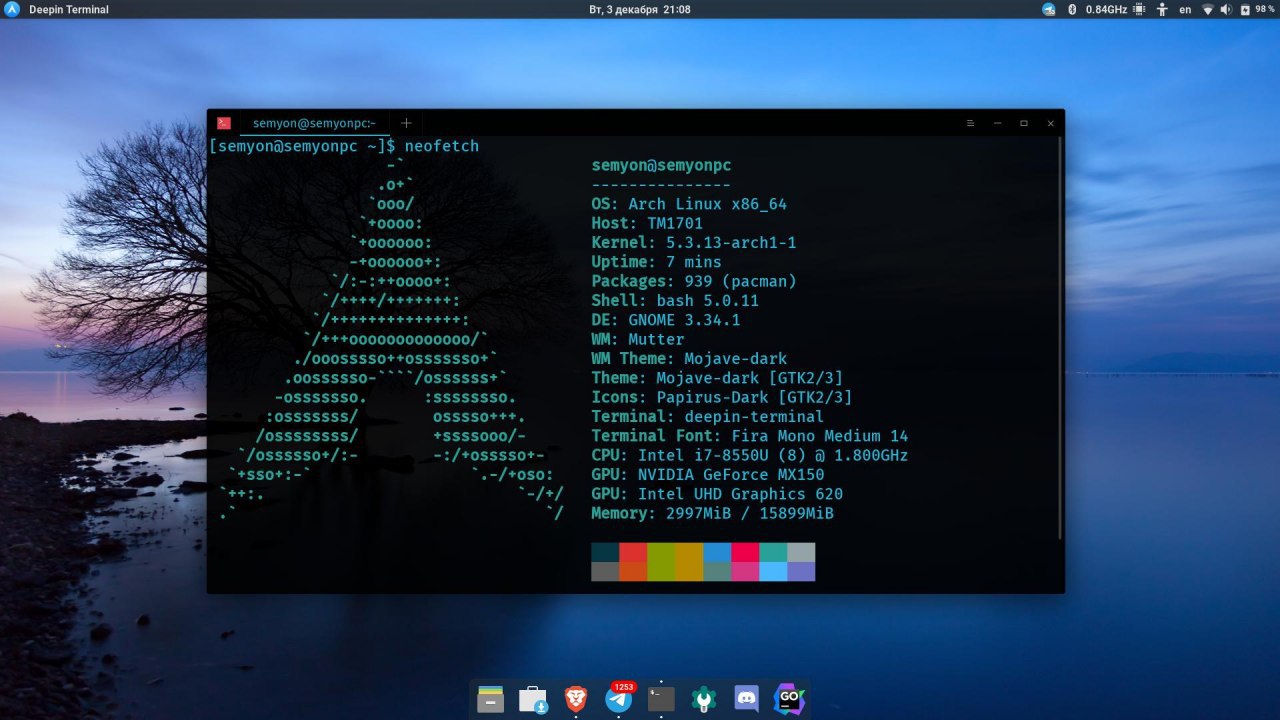Image resolution: width=1280 pixels, height=720 pixels.
Task: Maximize the Deepin Terminal window
Action: pyautogui.click(x=1024, y=123)
